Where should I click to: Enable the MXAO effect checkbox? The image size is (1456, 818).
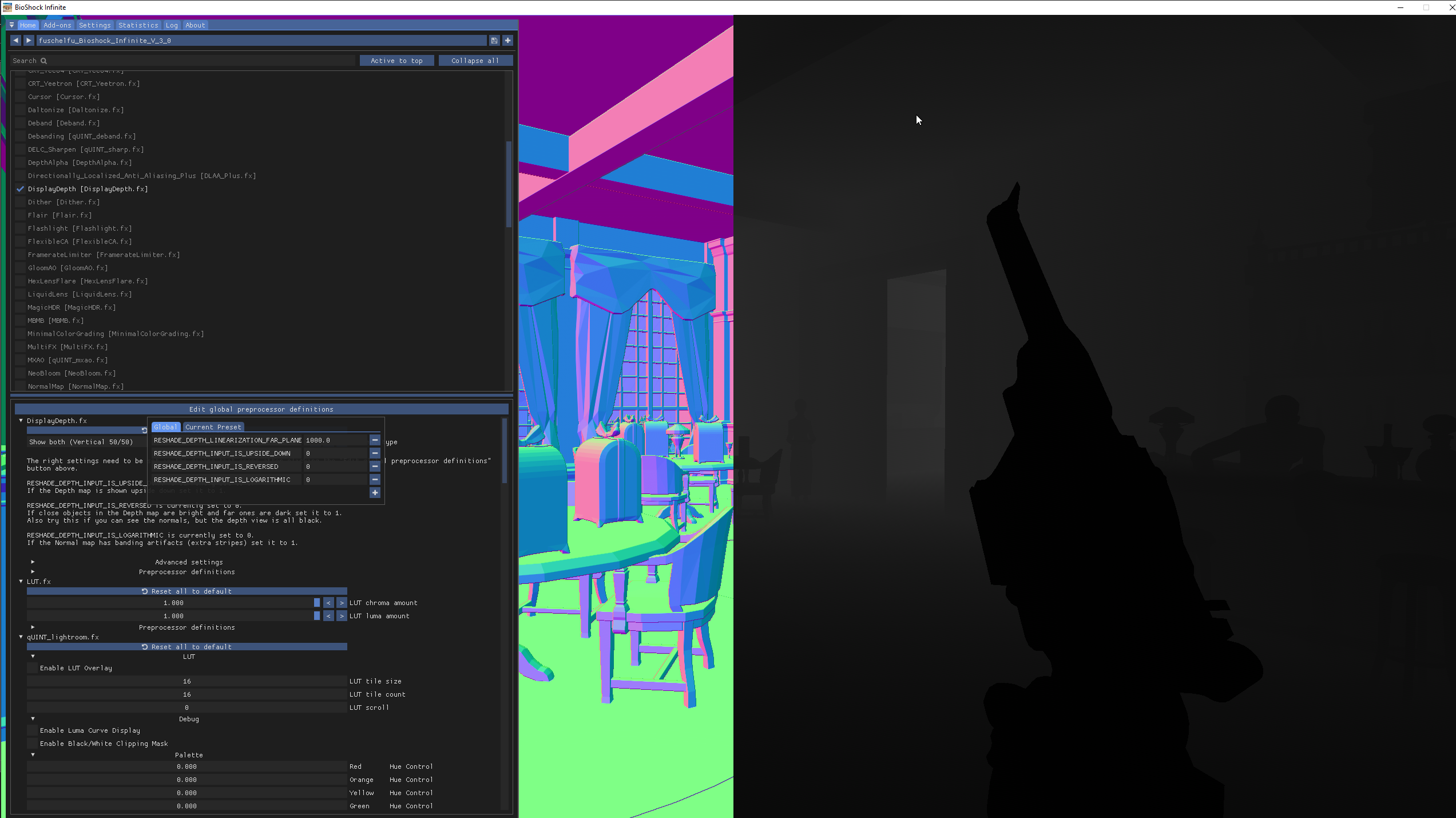(x=21, y=360)
